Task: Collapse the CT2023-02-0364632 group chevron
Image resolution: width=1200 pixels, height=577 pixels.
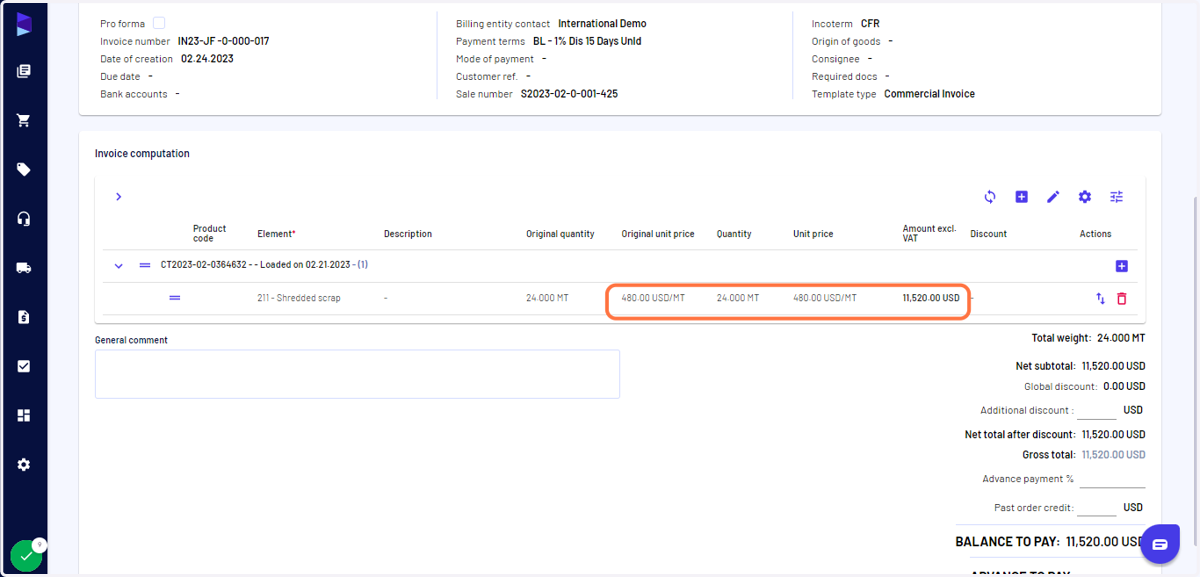Action: click(x=118, y=266)
